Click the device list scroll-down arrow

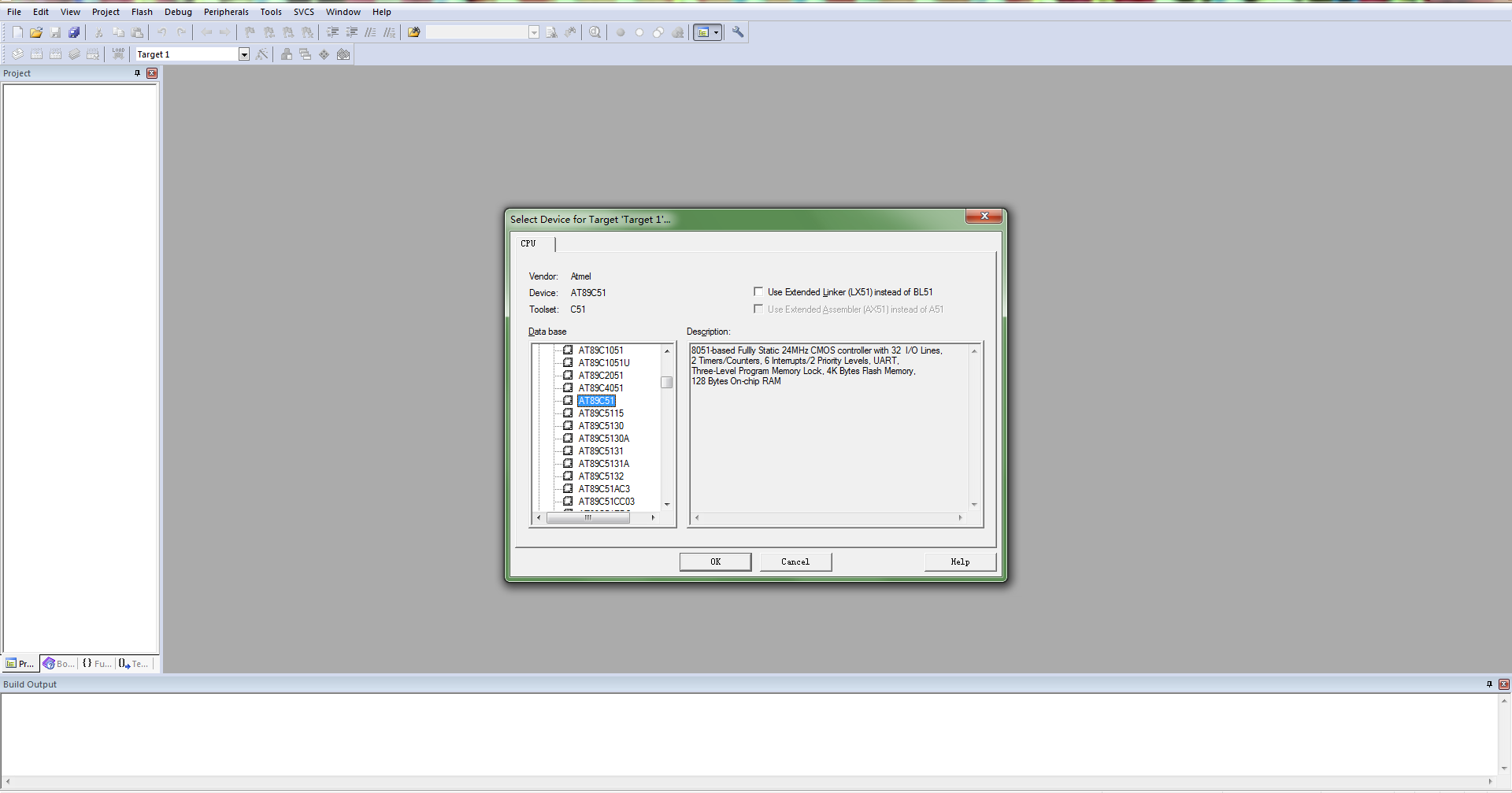(667, 504)
